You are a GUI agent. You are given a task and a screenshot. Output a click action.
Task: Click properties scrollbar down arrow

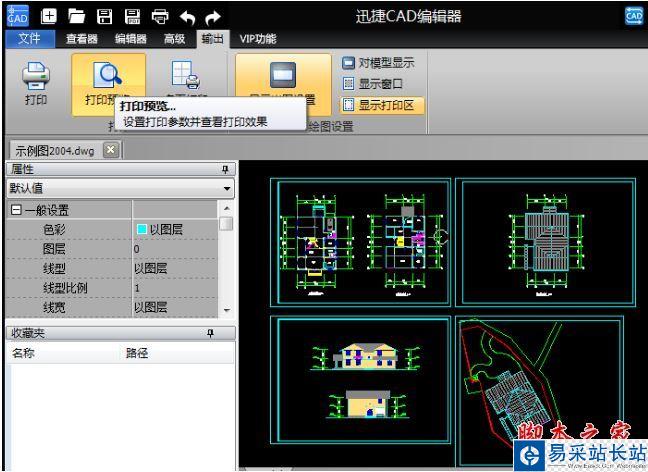(x=226, y=310)
